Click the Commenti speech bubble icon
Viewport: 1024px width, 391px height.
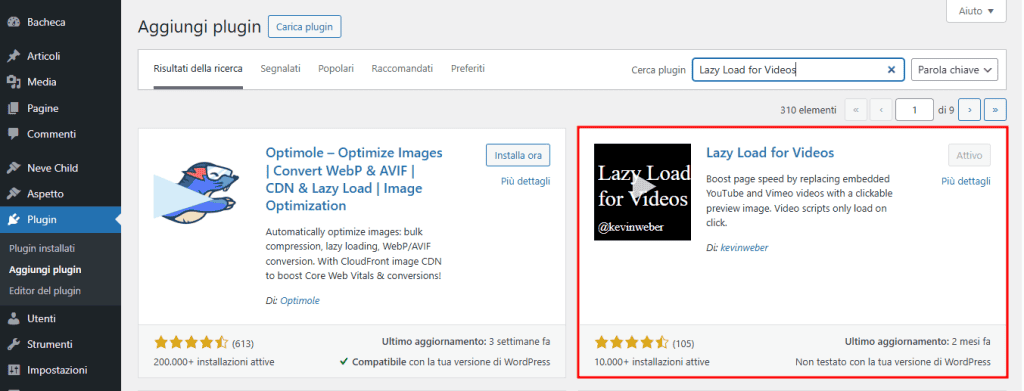click(13, 134)
